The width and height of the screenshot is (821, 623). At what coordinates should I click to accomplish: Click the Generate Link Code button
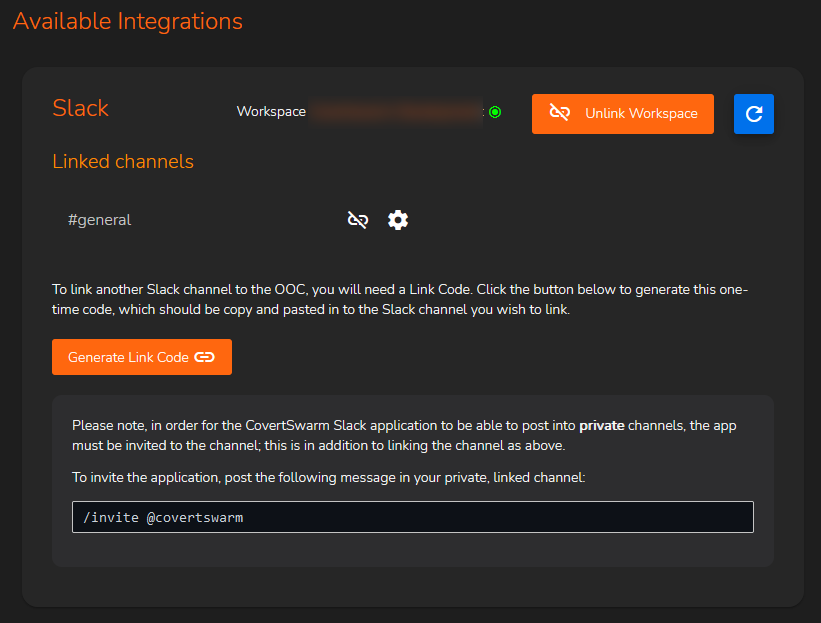(142, 357)
